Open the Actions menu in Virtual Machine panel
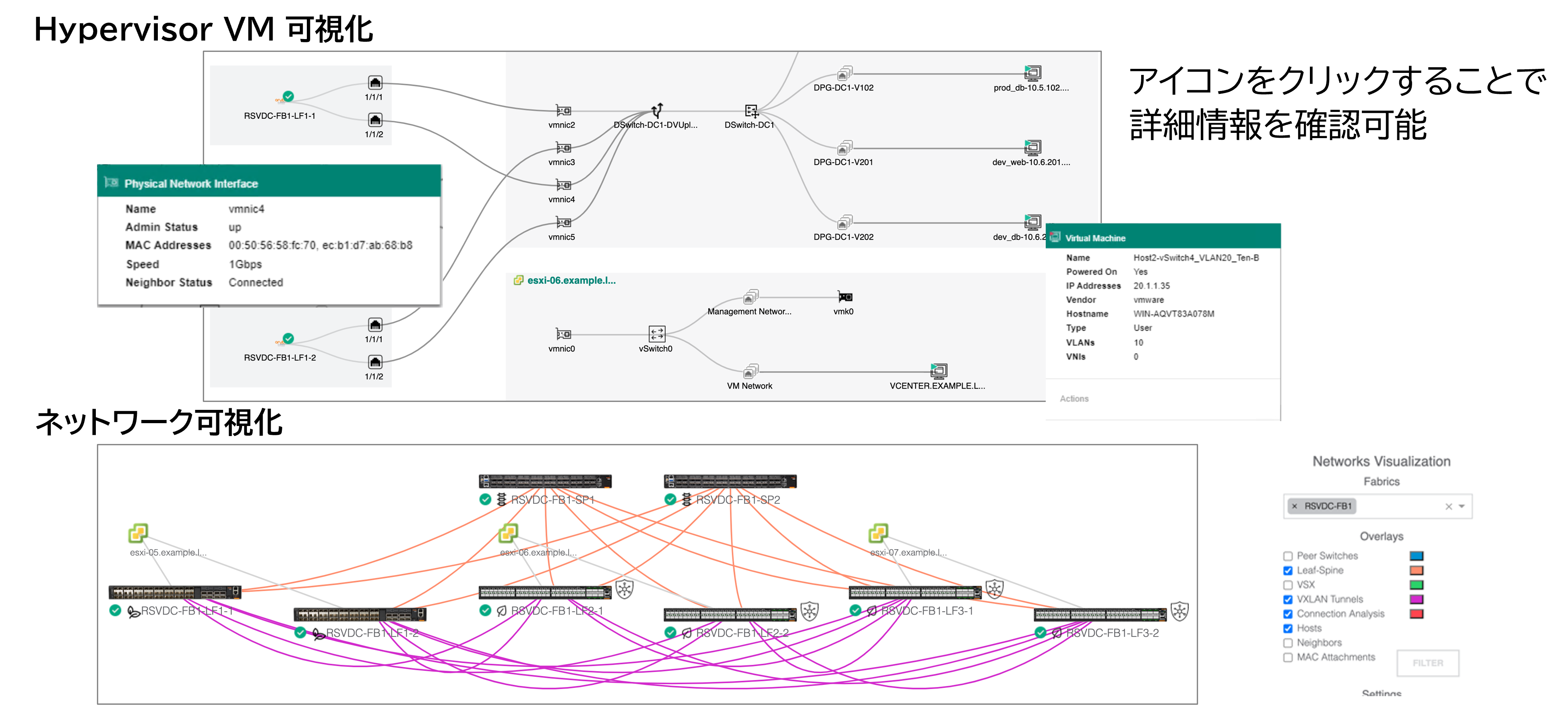Screen dimensions: 1568x705 pos(1075,399)
